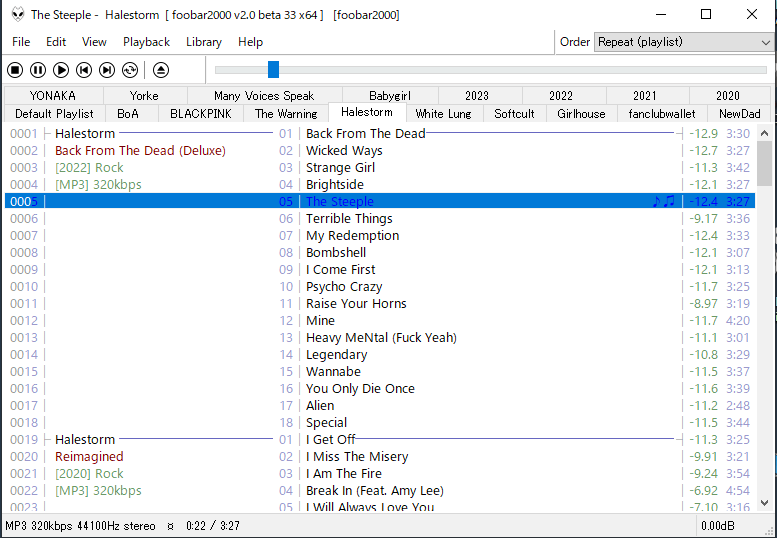The image size is (777, 538).
Task: Select the track Bombshell
Action: point(336,253)
